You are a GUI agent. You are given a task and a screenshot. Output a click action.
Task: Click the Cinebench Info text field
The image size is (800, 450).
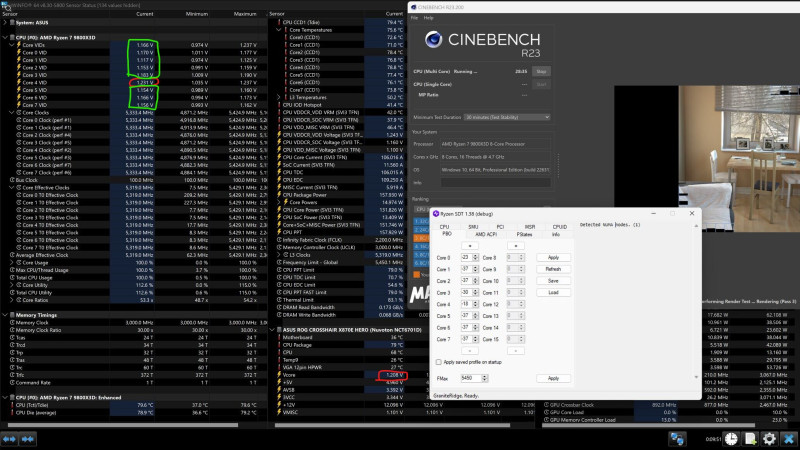495,183
